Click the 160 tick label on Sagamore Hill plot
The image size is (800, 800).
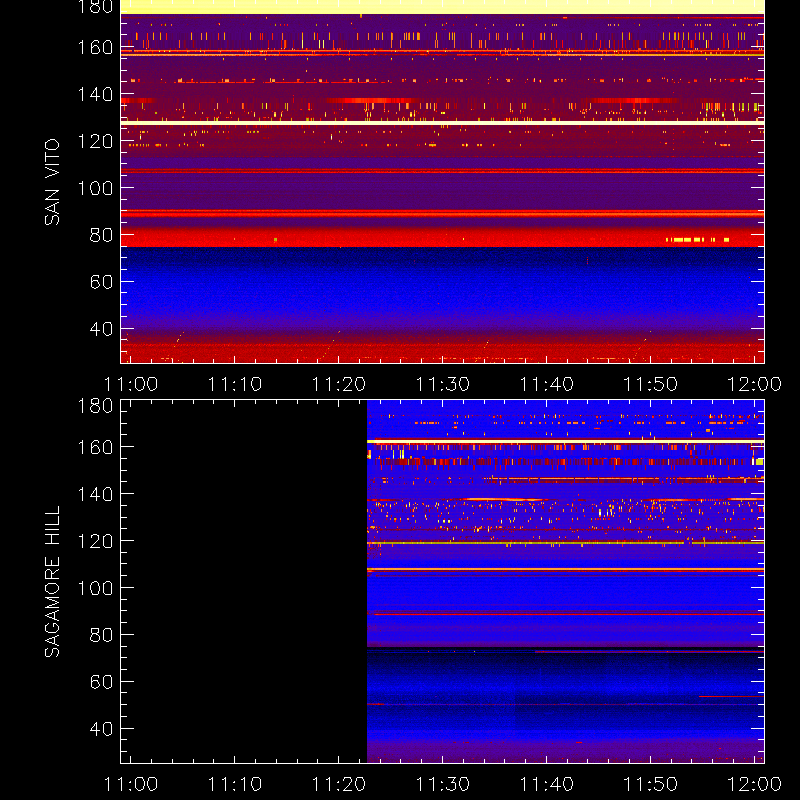(95, 447)
